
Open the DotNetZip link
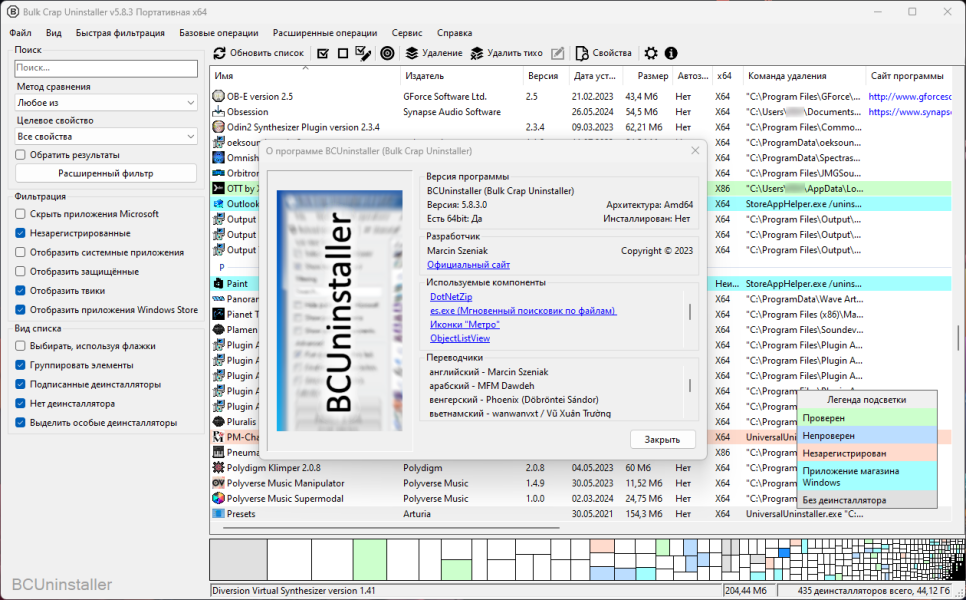click(451, 297)
